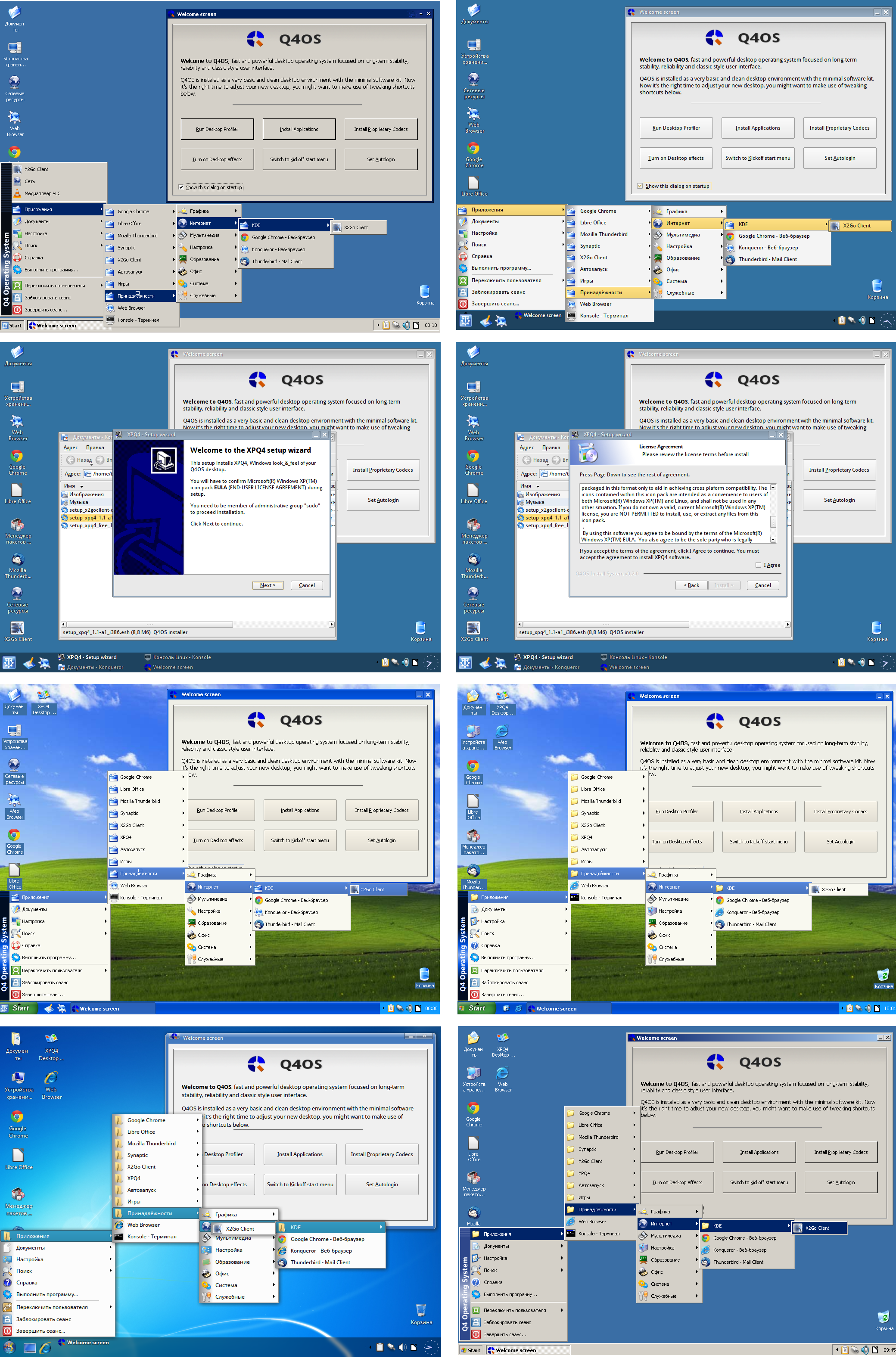Image resolution: width=896 pixels, height=1368 pixels.
Task: Expand Офис submenu in the yellow-highlighted menu
Action: pos(688,270)
